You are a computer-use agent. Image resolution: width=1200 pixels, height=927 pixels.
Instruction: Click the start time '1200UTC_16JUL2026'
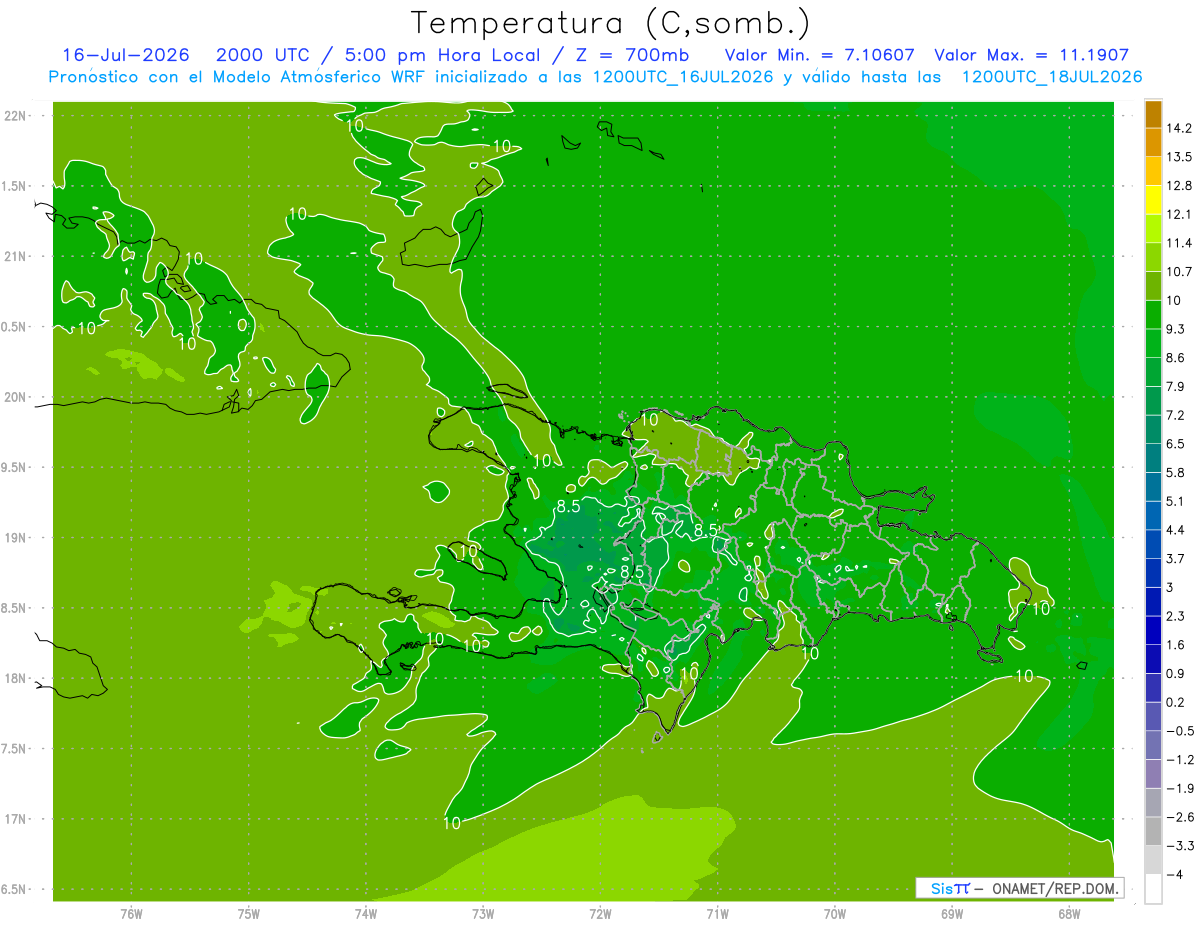(x=684, y=77)
